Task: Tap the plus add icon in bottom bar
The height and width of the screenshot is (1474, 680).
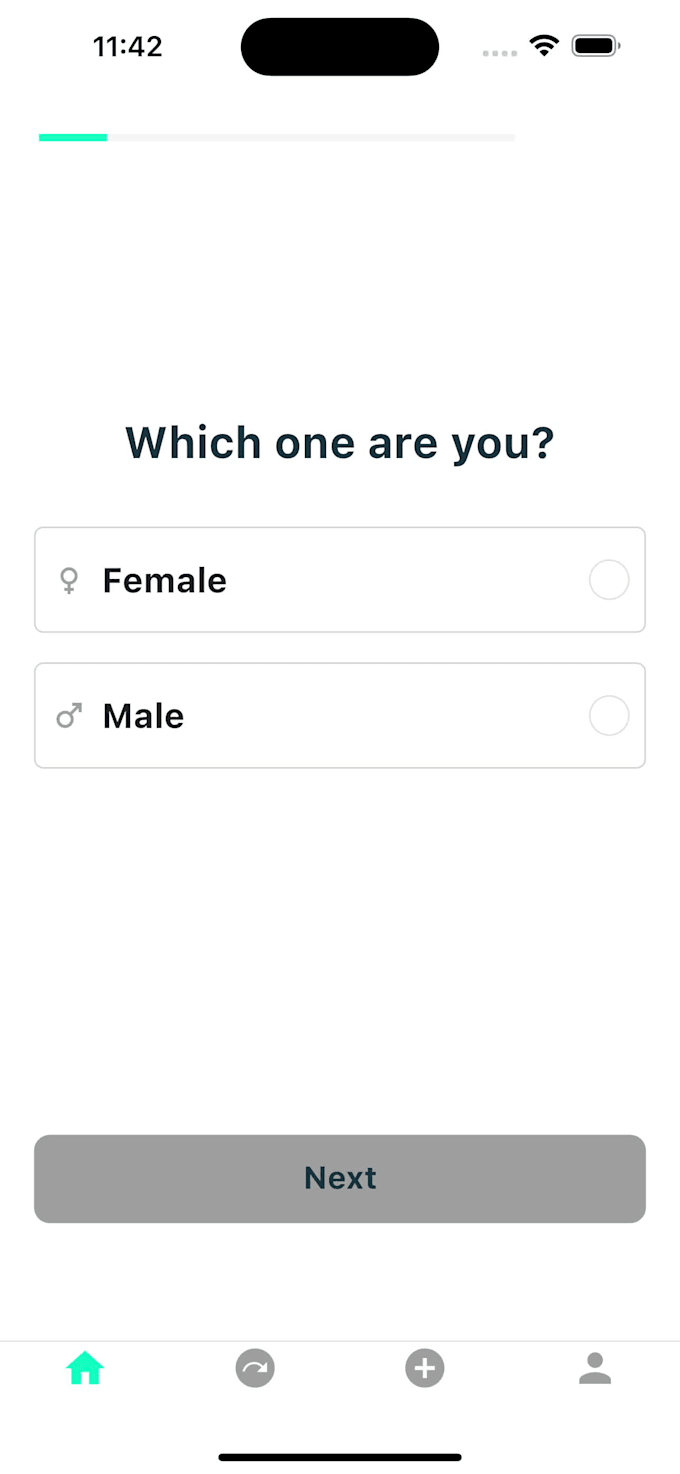Action: (425, 1368)
